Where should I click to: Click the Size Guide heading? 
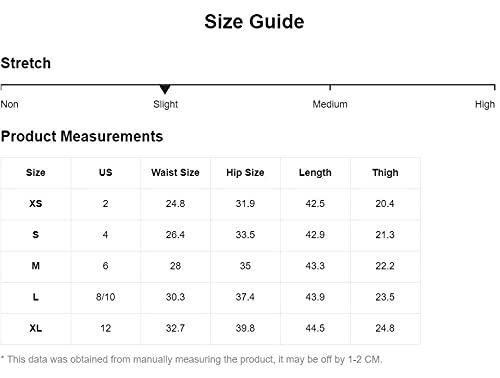tap(254, 22)
